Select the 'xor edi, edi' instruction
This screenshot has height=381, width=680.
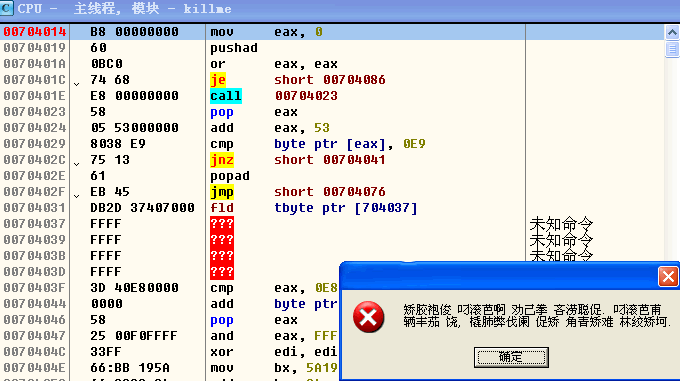[x=274, y=352]
